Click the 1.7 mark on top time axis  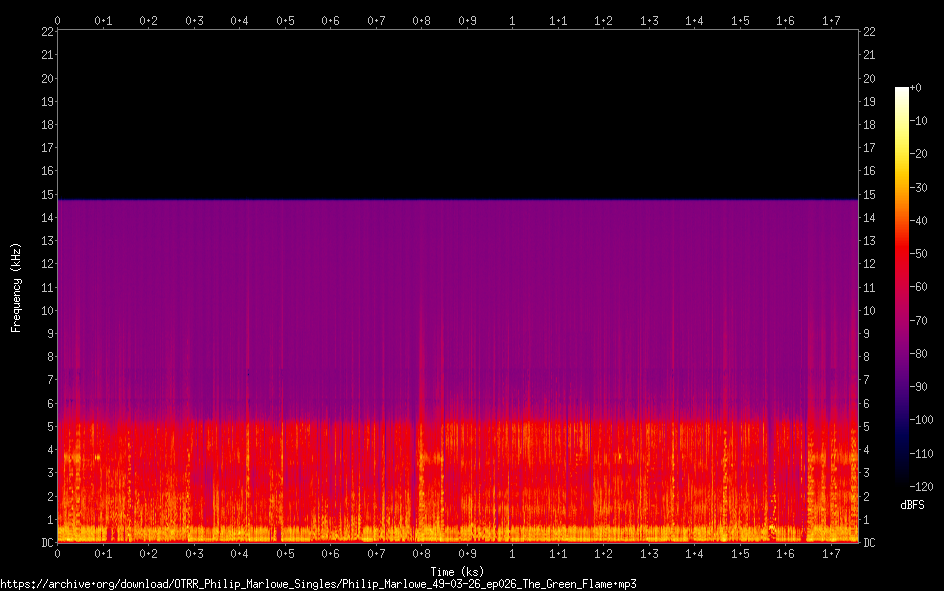[x=831, y=20]
